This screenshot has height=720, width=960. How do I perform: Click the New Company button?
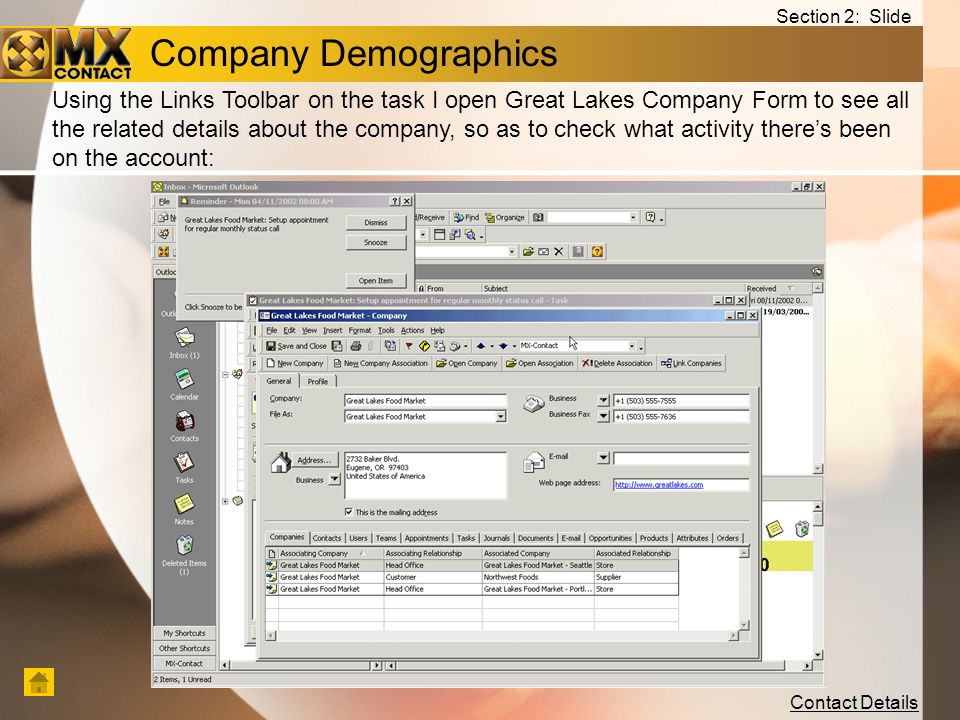[295, 363]
